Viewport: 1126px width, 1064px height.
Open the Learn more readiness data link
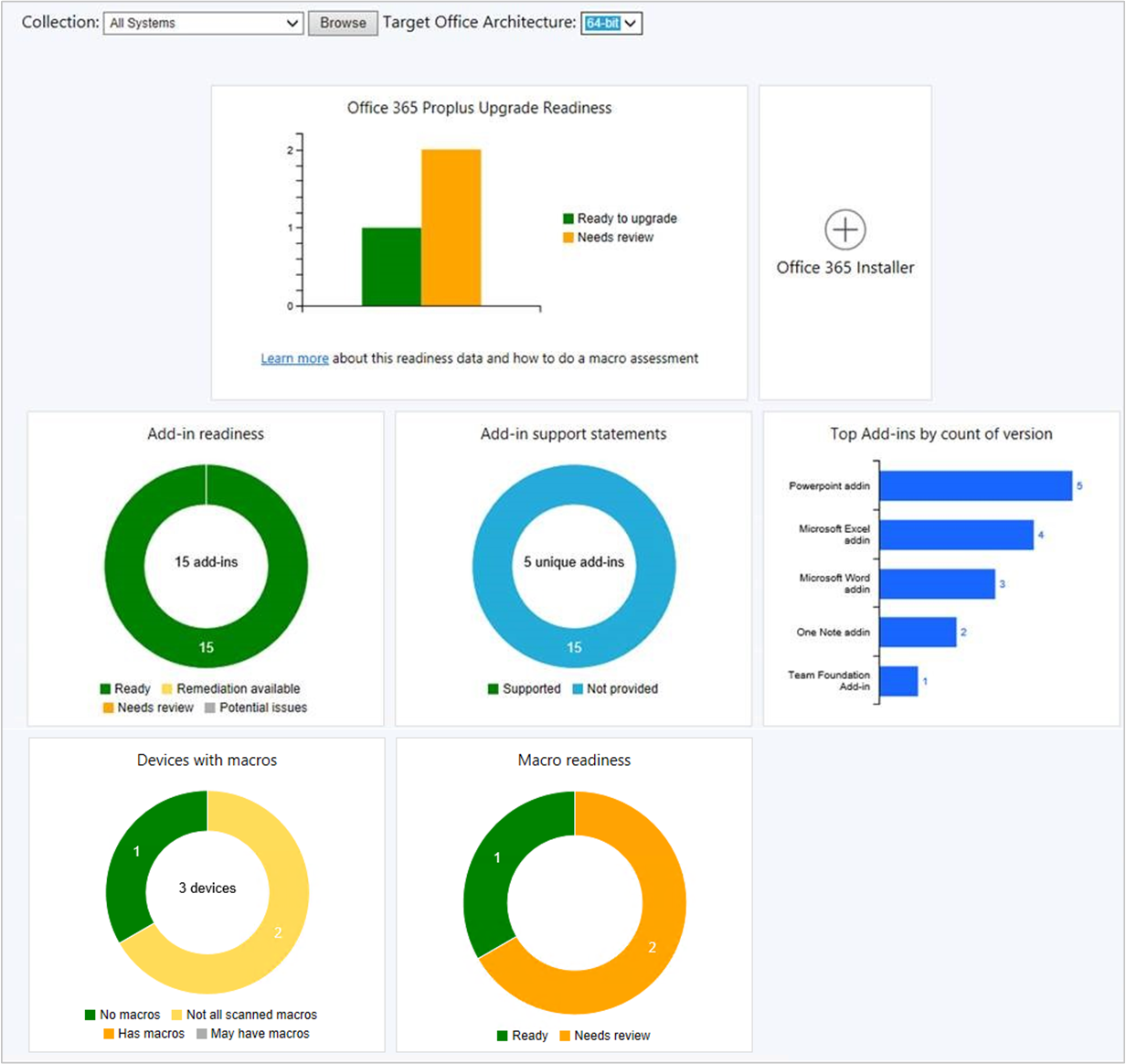point(294,358)
